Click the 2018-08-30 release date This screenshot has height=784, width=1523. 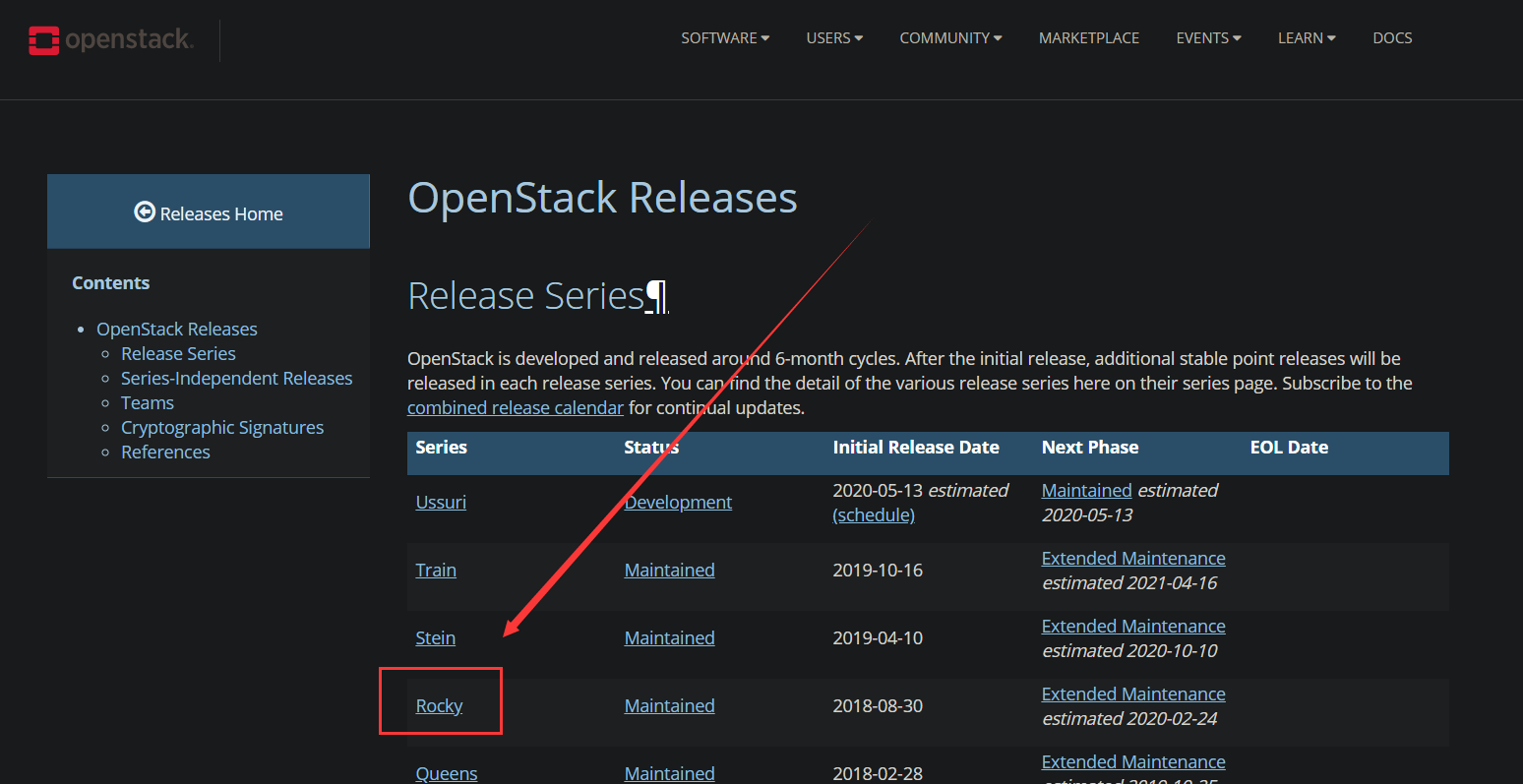pos(878,705)
